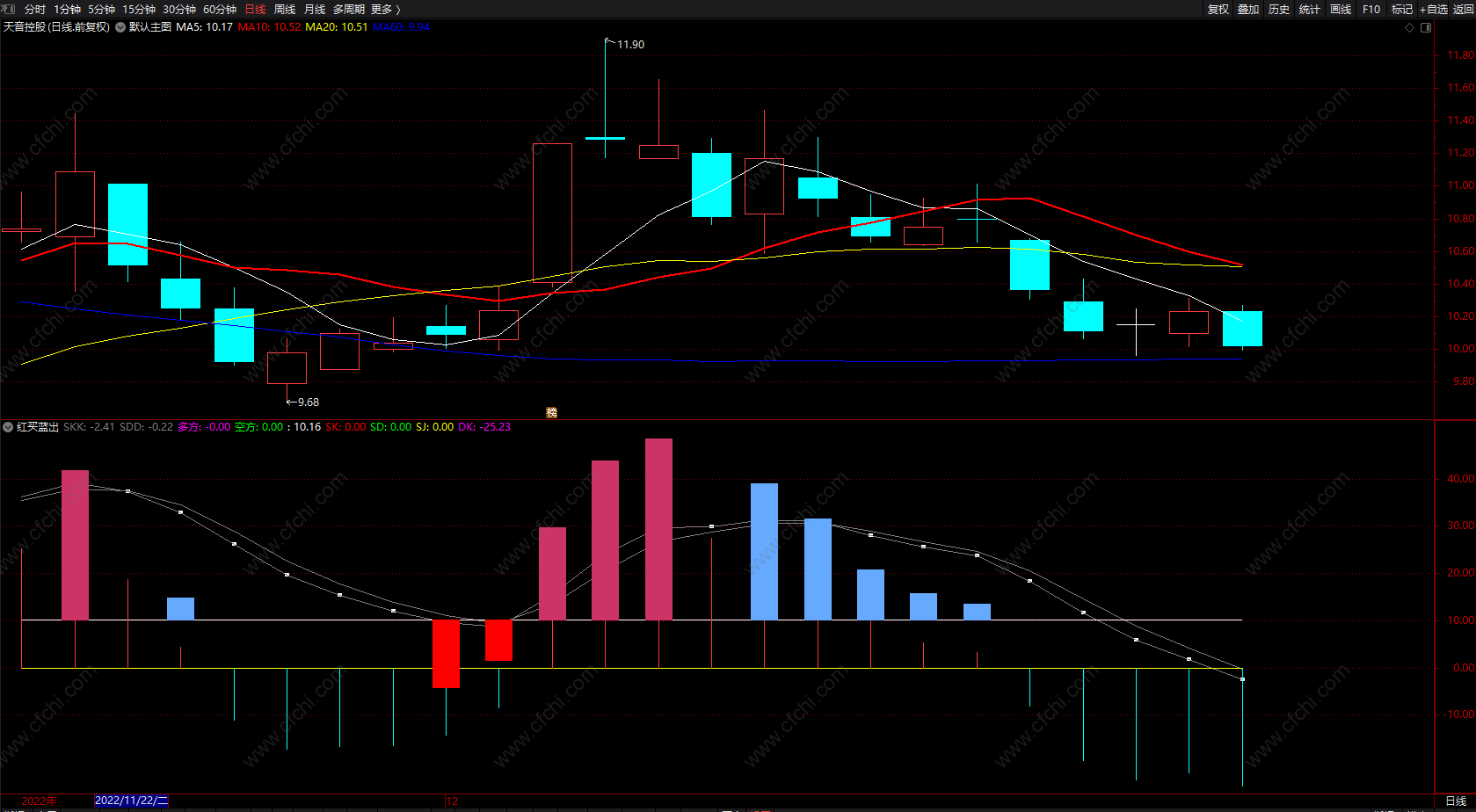Screen dimensions: 1476x812
Task: Click the collapse sidebar icon at top-left
Action: [x=9, y=9]
